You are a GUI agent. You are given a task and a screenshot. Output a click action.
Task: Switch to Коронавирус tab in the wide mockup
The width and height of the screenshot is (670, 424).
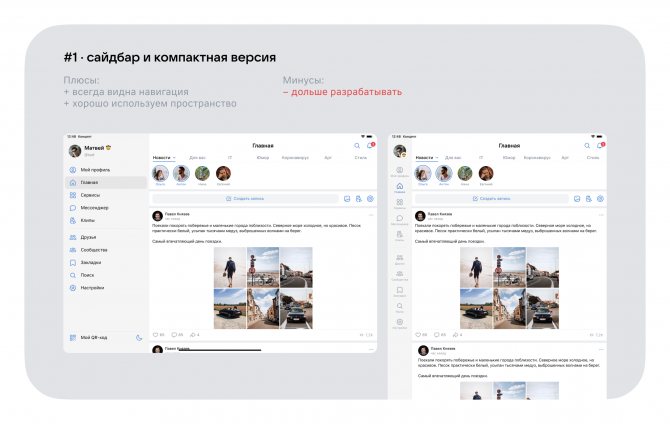[x=295, y=158]
